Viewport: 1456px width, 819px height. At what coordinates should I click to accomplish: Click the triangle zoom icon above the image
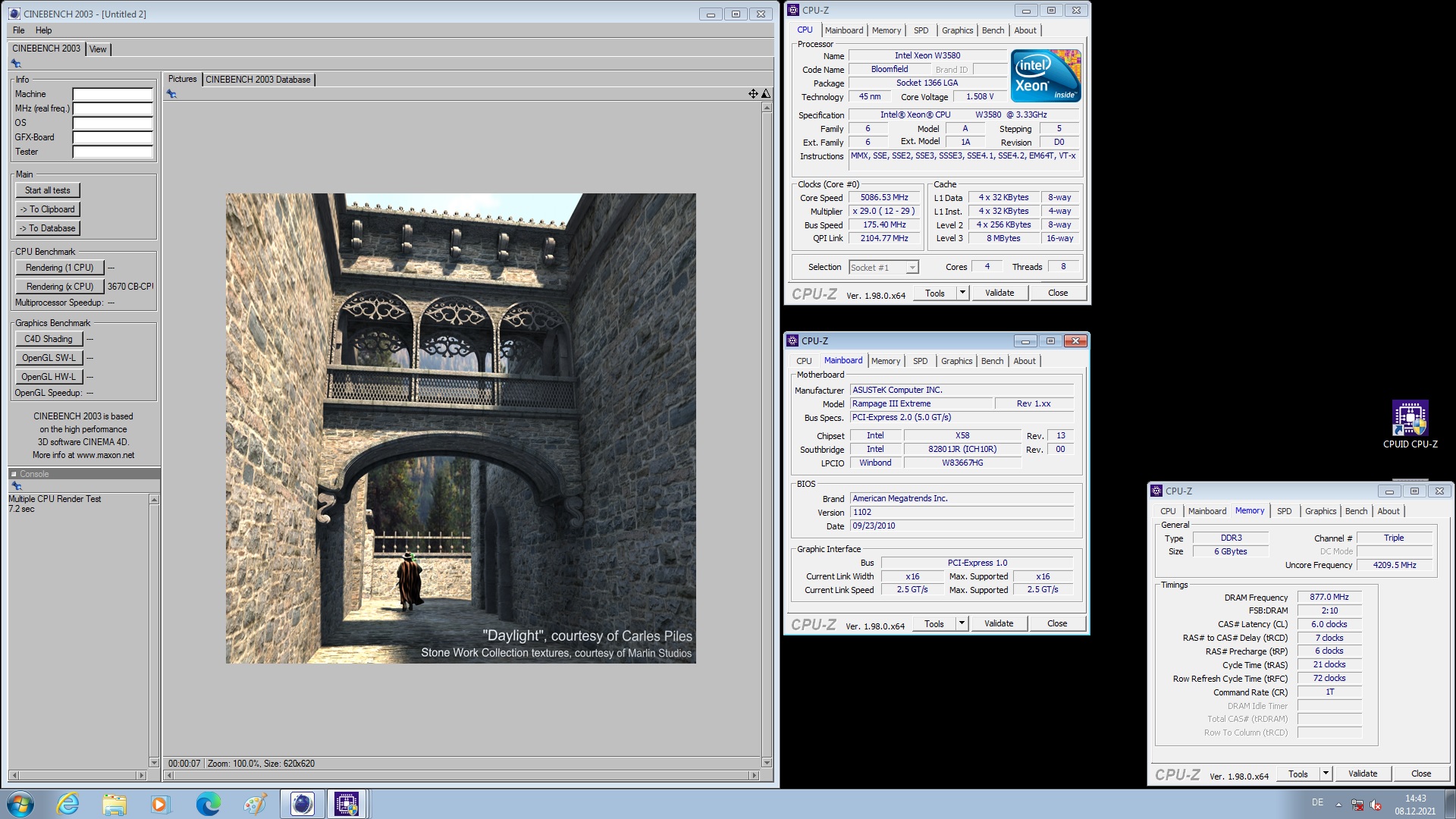(x=766, y=94)
